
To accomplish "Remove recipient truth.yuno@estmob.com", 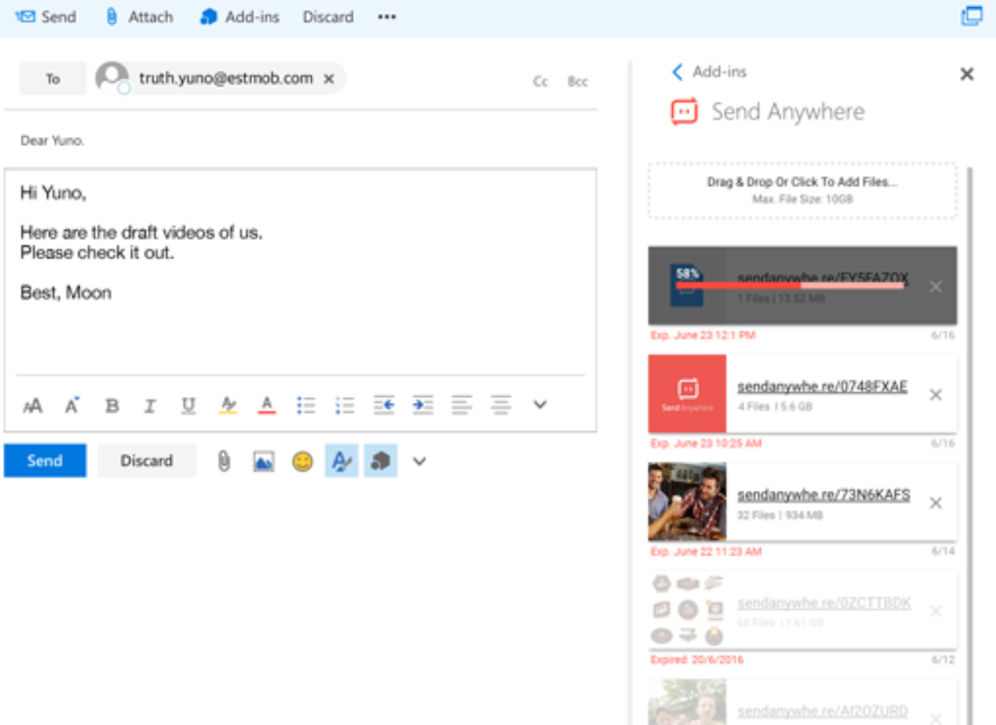I will 329,79.
